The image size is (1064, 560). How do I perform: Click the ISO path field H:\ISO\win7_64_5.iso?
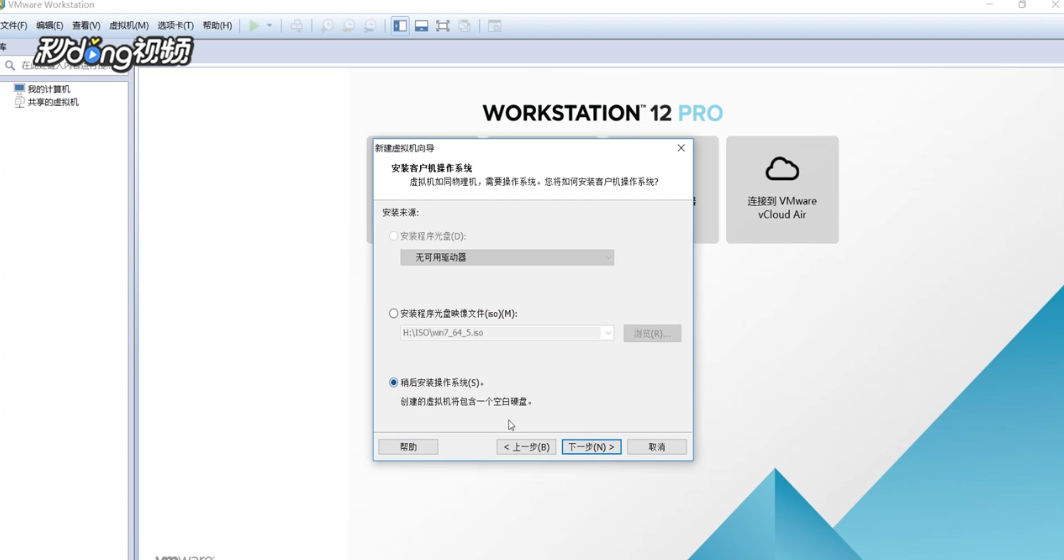(x=501, y=333)
